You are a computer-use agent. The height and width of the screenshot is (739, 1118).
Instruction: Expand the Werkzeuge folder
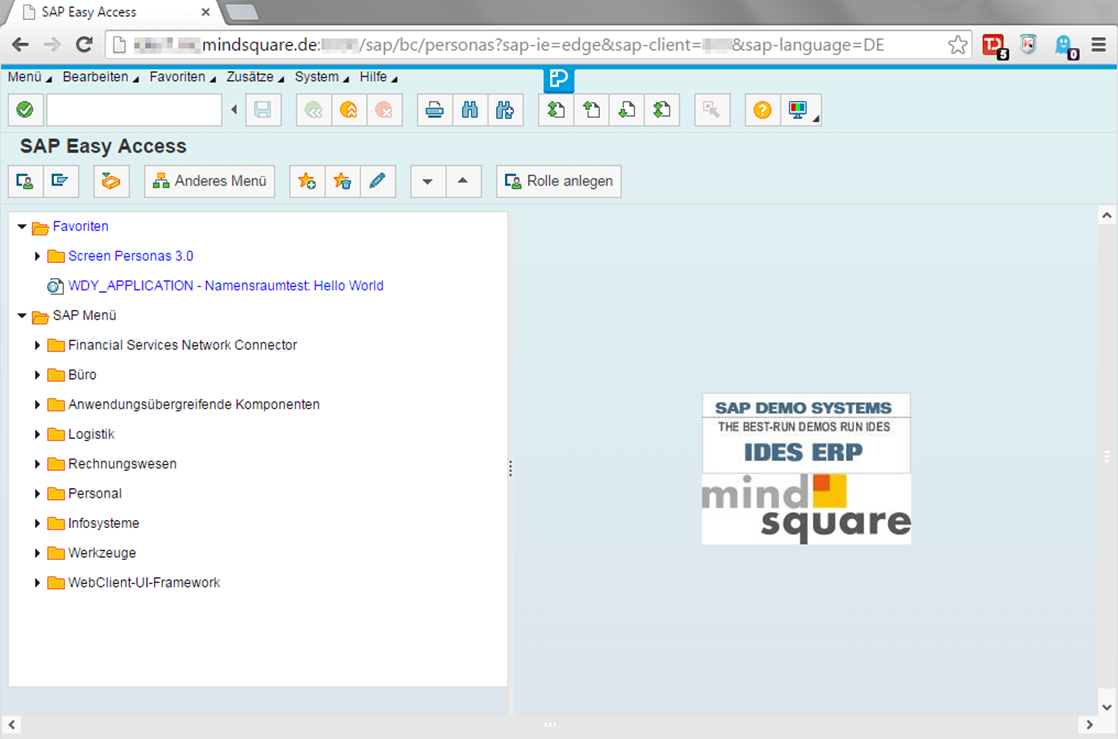point(37,553)
